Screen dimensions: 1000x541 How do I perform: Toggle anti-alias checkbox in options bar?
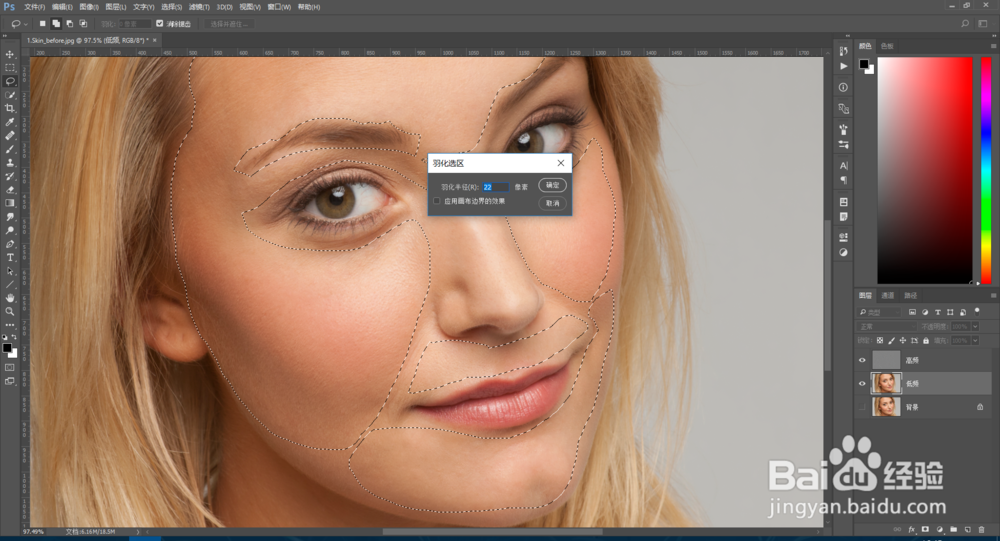click(x=159, y=24)
